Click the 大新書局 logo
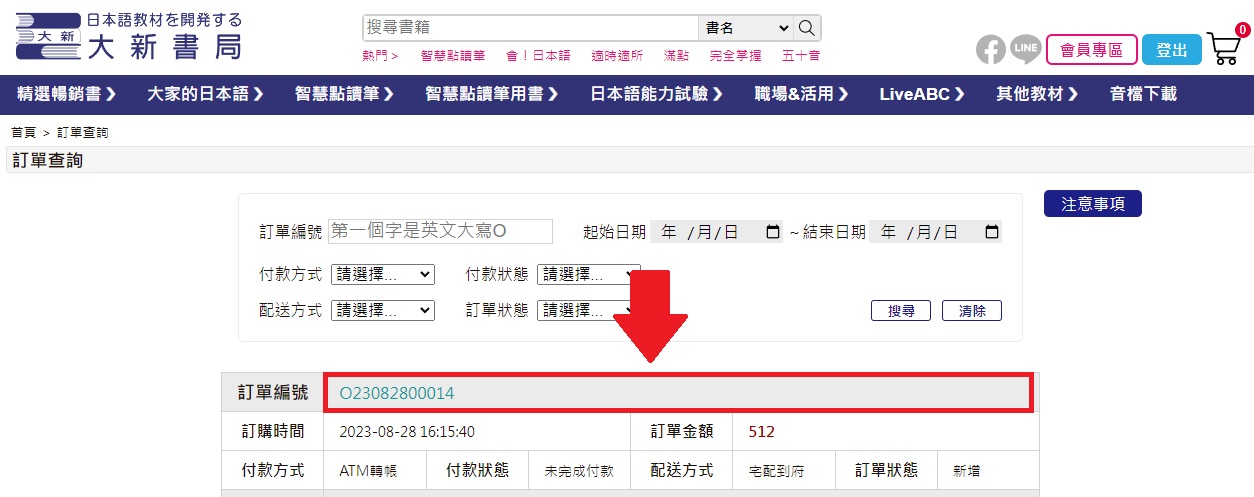 point(129,37)
